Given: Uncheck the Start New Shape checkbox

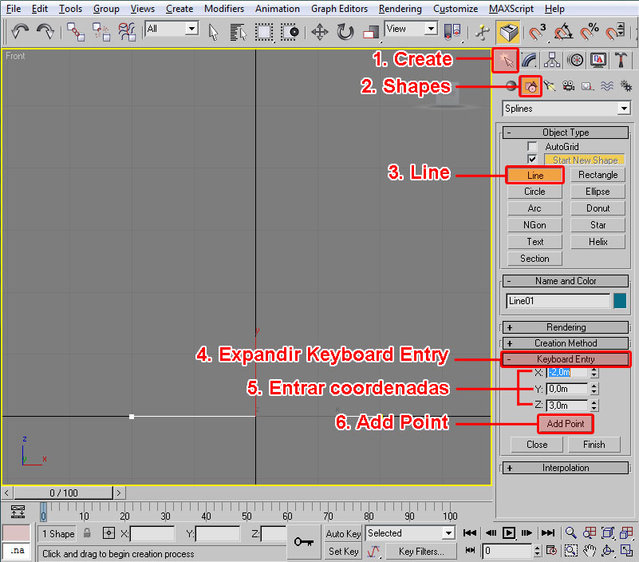Looking at the screenshot, I should pos(532,159).
